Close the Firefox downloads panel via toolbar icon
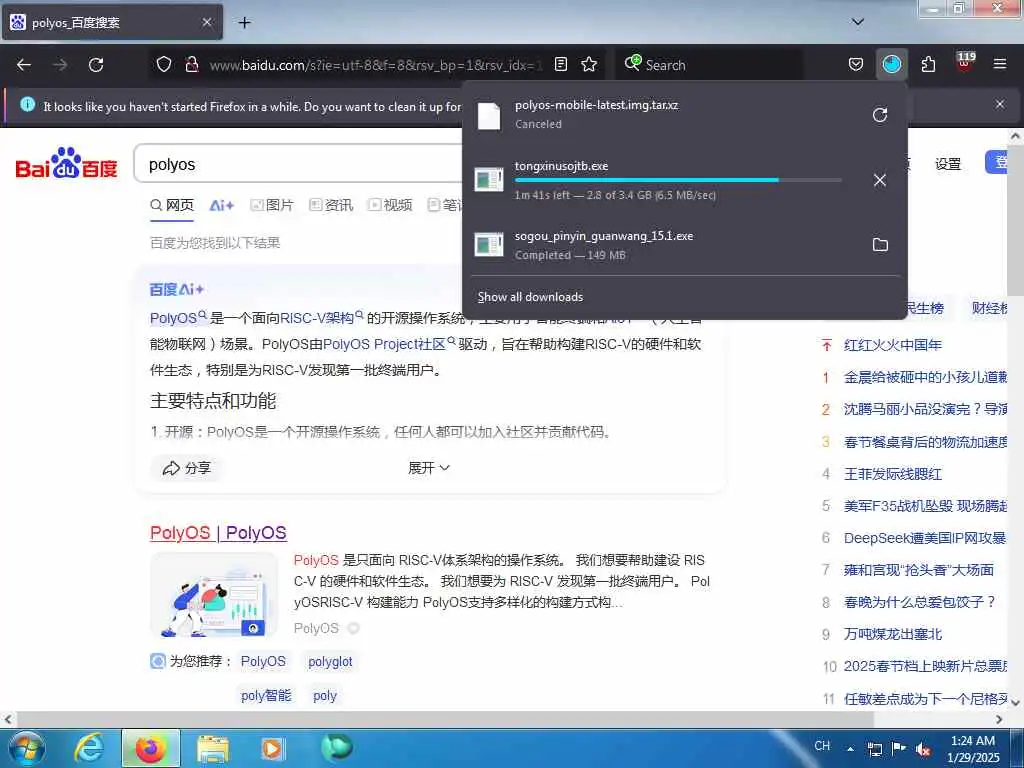Image resolution: width=1024 pixels, height=768 pixels. coord(891,64)
